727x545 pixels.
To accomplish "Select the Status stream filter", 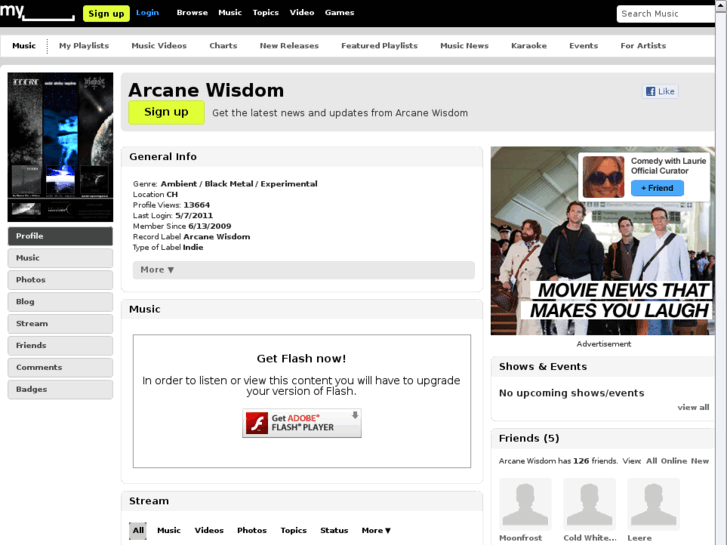I will click(334, 530).
